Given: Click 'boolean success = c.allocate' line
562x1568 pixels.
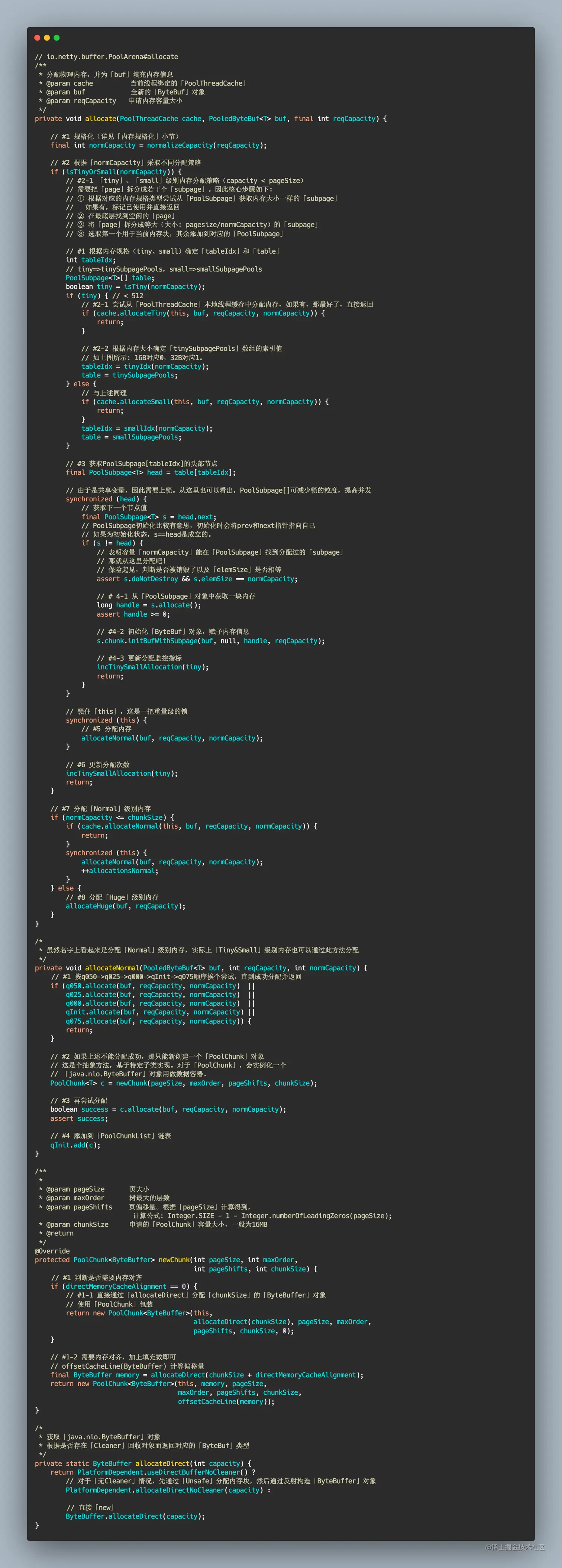Looking at the screenshot, I should (x=168, y=1109).
